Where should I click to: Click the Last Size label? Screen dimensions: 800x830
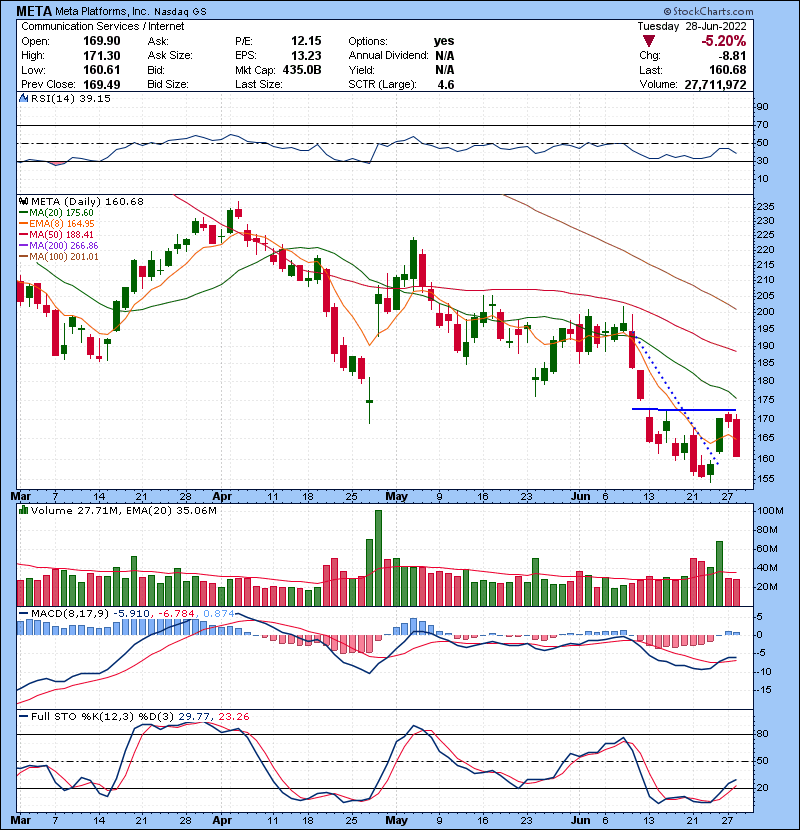coord(259,84)
